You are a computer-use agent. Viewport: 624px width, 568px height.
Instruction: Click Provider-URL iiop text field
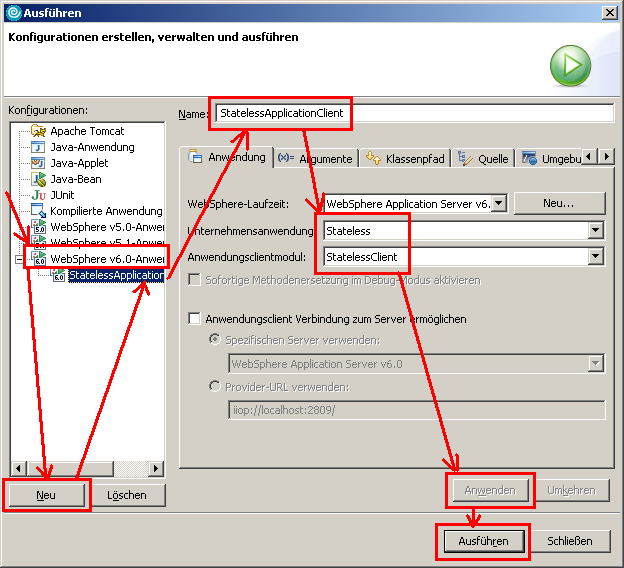click(417, 410)
